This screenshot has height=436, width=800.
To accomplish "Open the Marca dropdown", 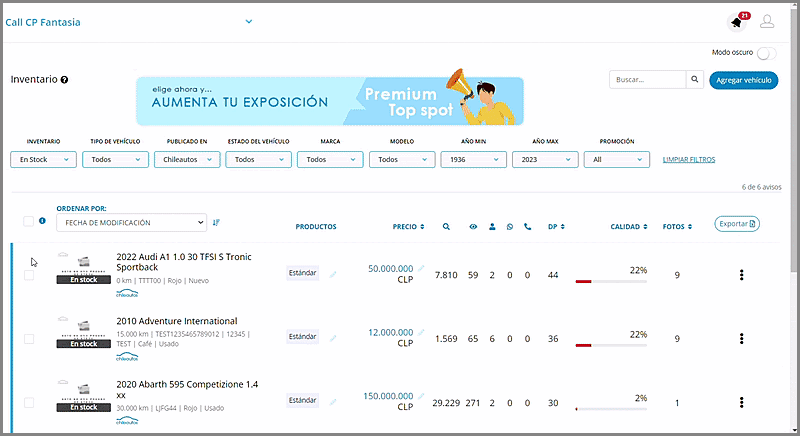I will [x=330, y=160].
